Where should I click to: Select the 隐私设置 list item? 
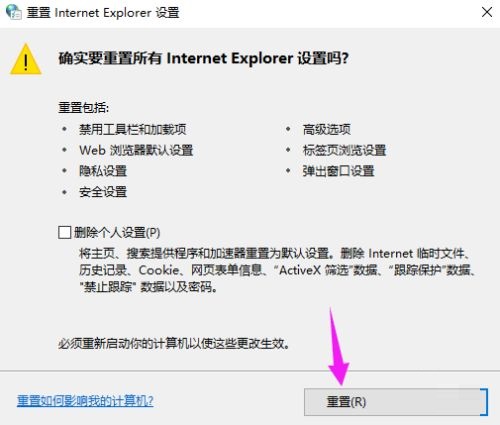pyautogui.click(x=103, y=171)
